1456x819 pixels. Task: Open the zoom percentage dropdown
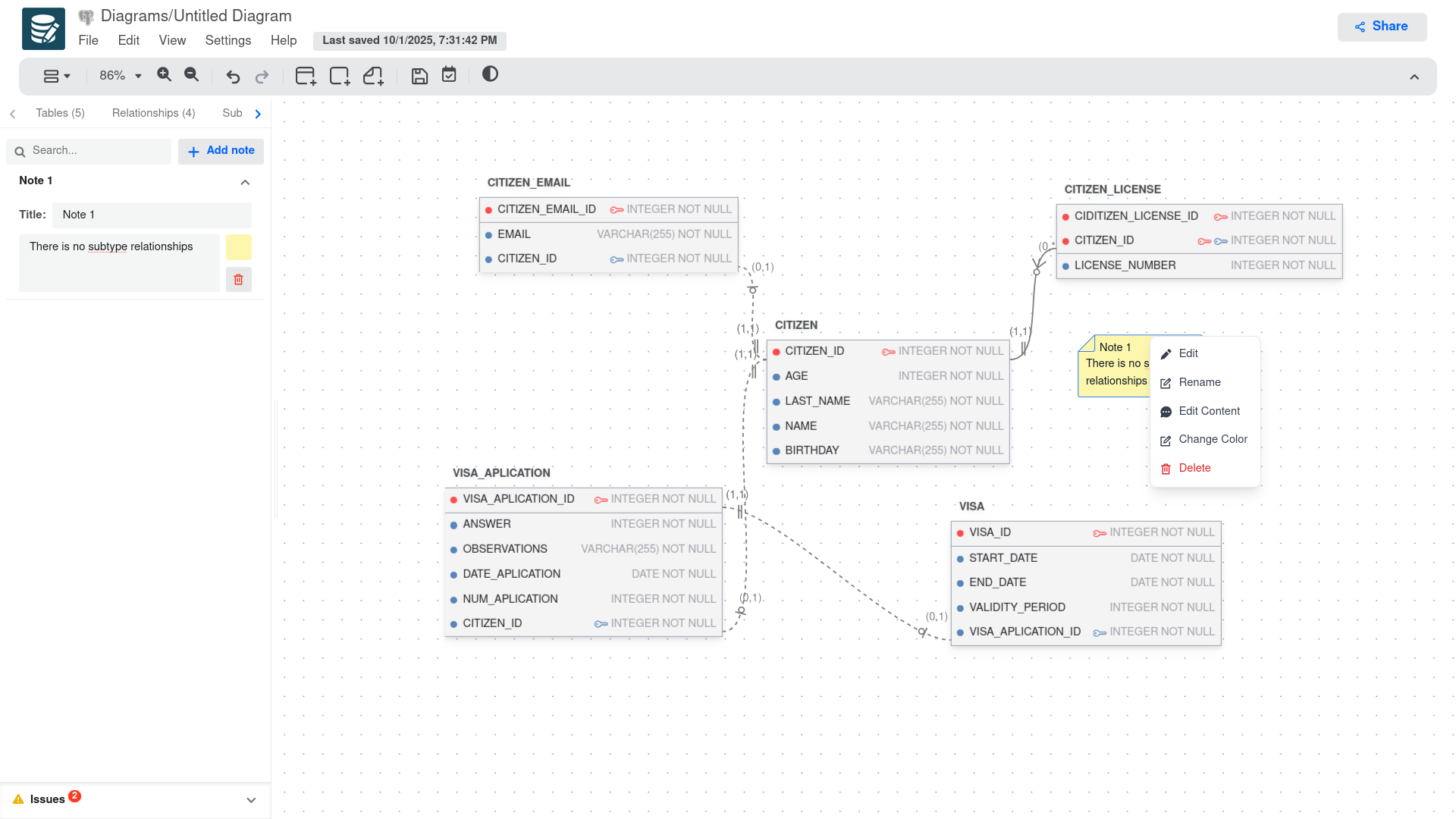121,76
